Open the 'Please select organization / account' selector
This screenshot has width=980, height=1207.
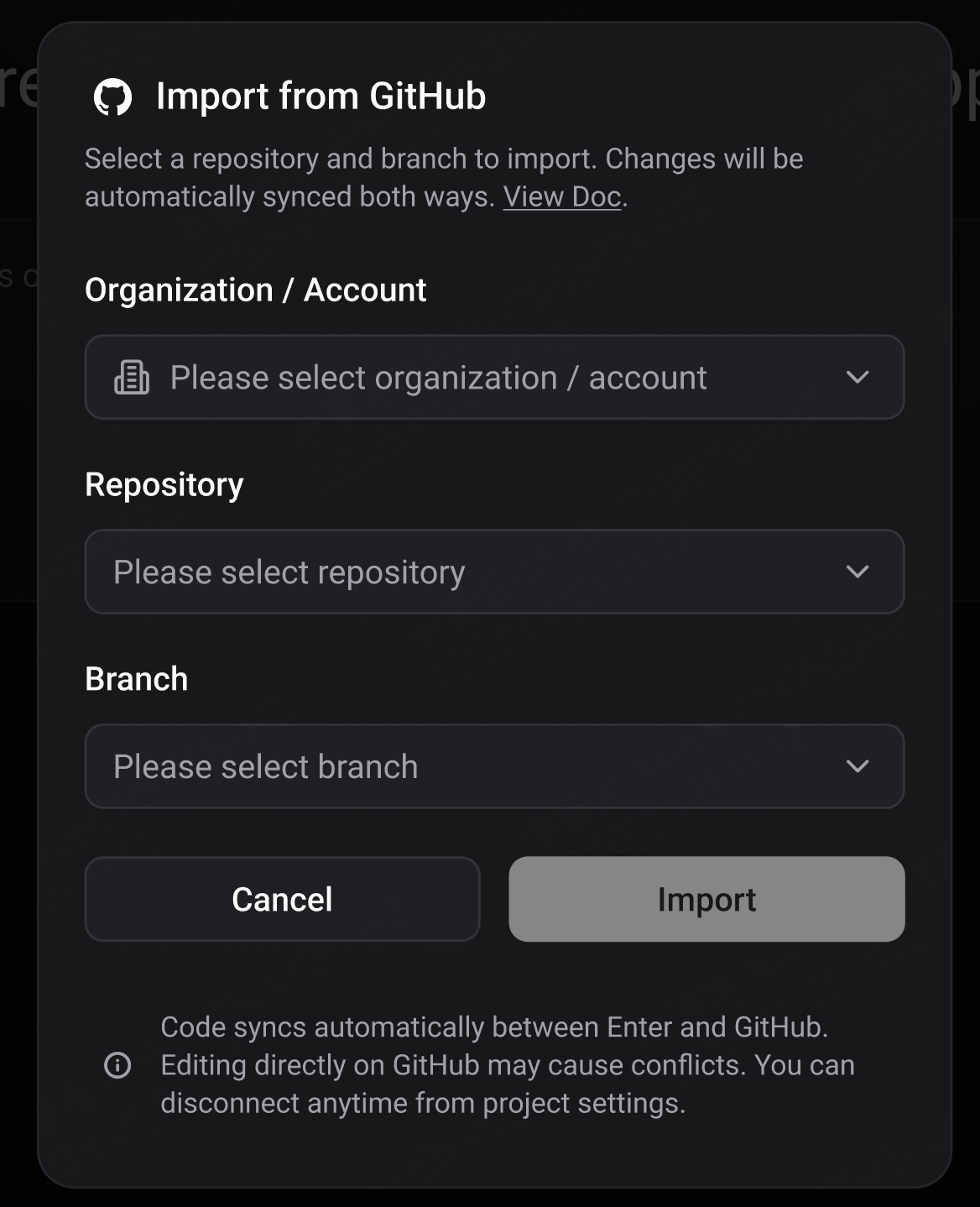tap(494, 378)
